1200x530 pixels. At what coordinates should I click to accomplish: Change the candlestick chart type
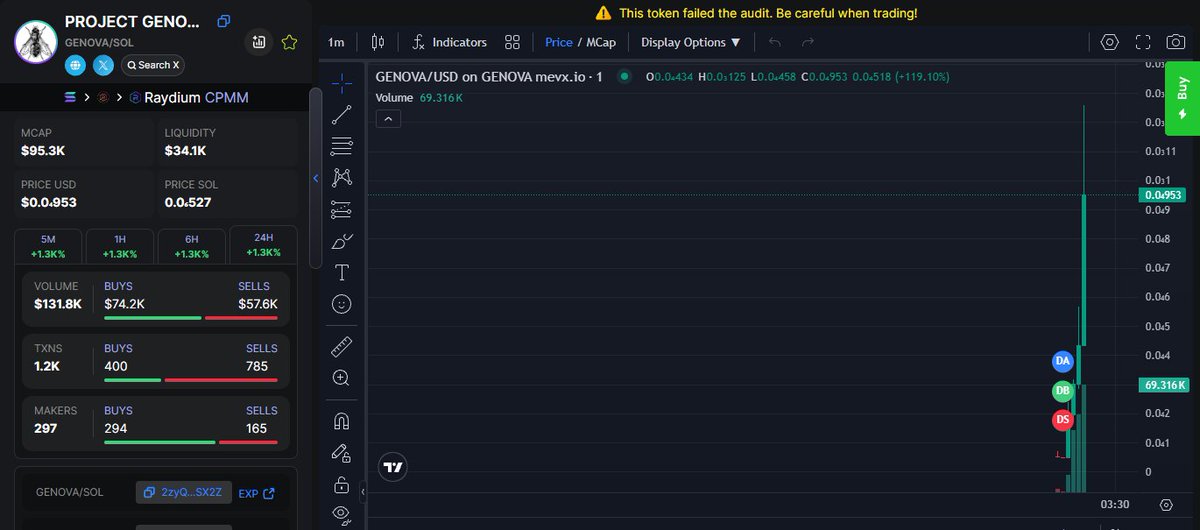click(x=378, y=42)
